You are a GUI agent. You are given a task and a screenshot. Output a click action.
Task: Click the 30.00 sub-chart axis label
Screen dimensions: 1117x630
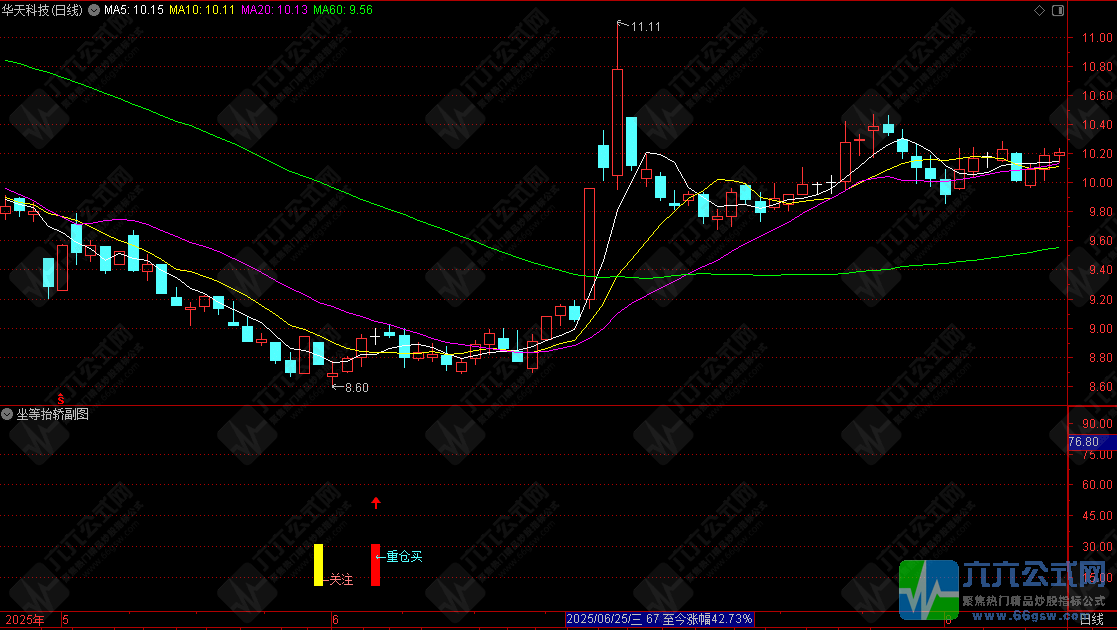coord(1097,547)
